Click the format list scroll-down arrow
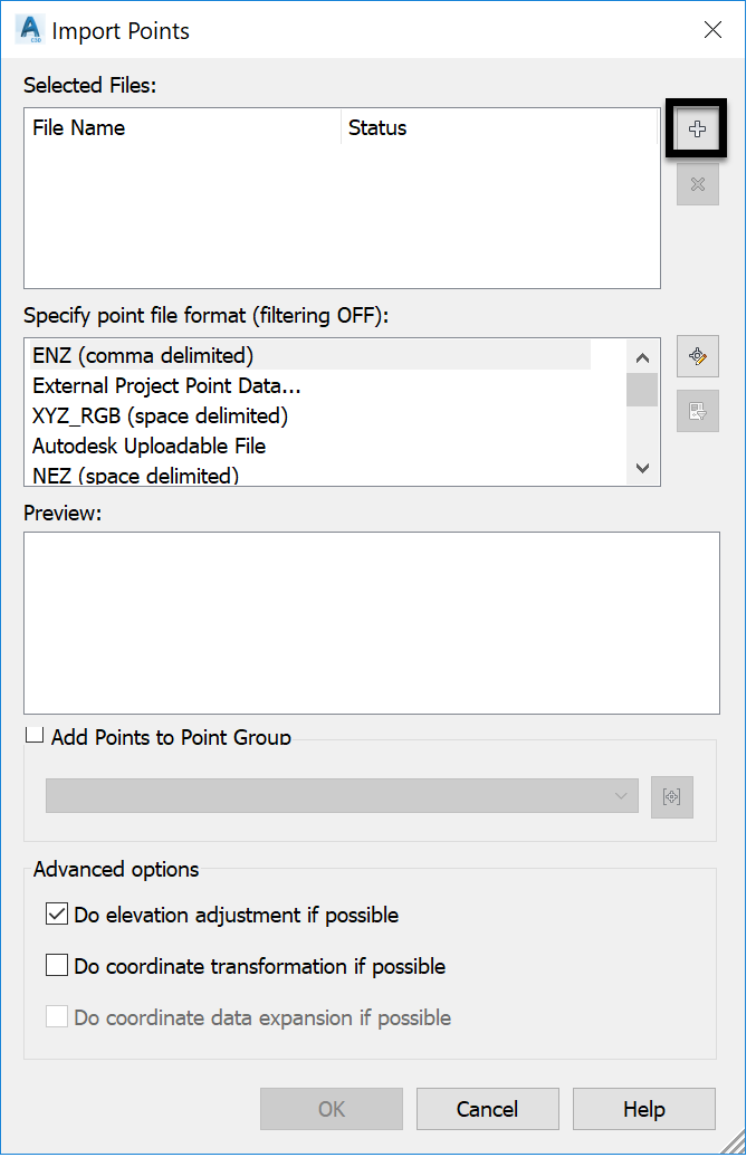This screenshot has width=747, height=1155. click(x=642, y=468)
